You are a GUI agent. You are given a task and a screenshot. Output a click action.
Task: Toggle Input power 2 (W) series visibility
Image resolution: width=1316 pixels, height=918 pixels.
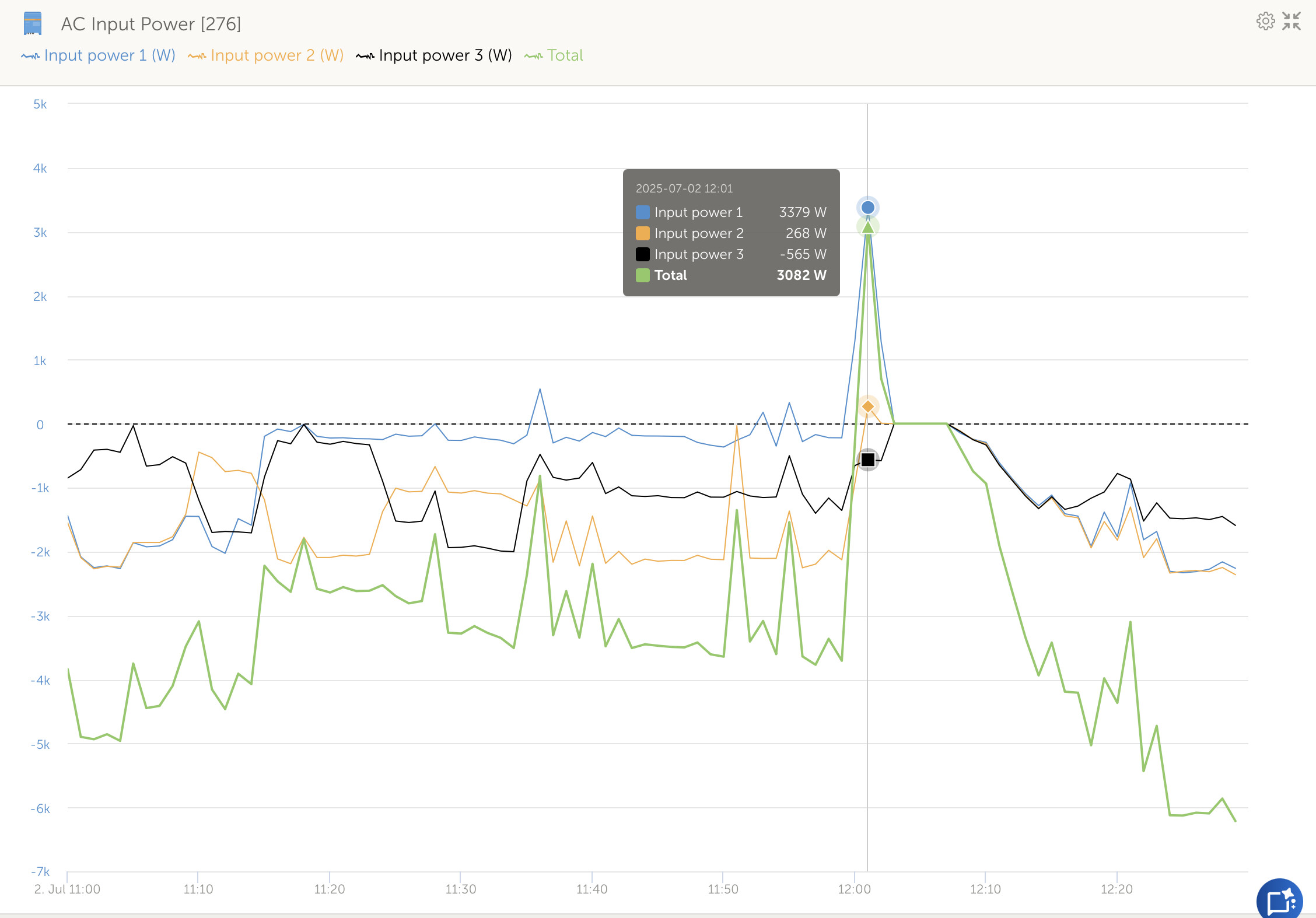[276, 55]
